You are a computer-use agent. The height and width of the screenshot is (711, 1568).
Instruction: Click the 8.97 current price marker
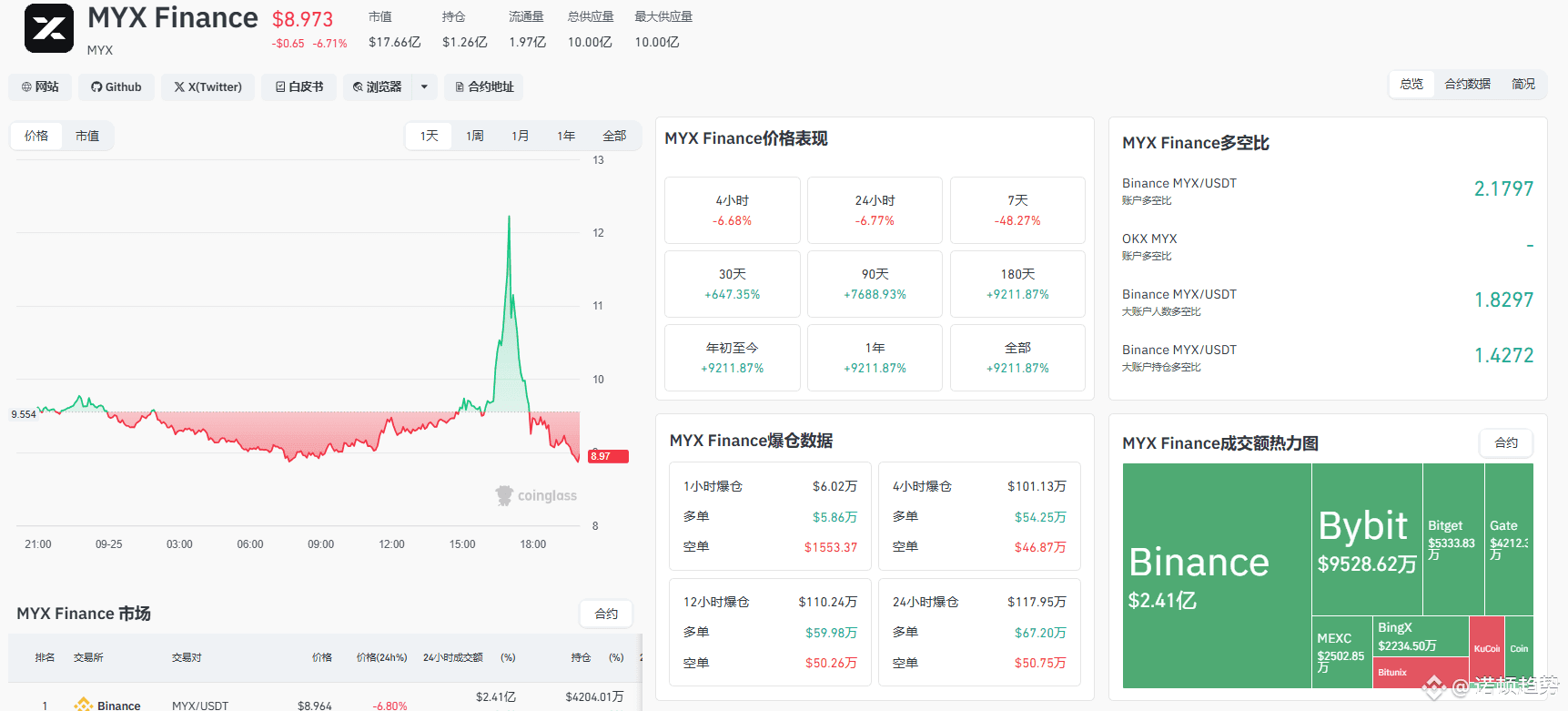point(609,456)
